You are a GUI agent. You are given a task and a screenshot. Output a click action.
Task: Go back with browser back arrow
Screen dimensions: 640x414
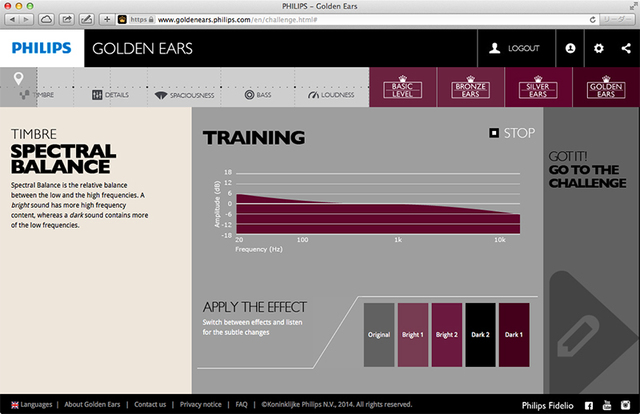12,19
